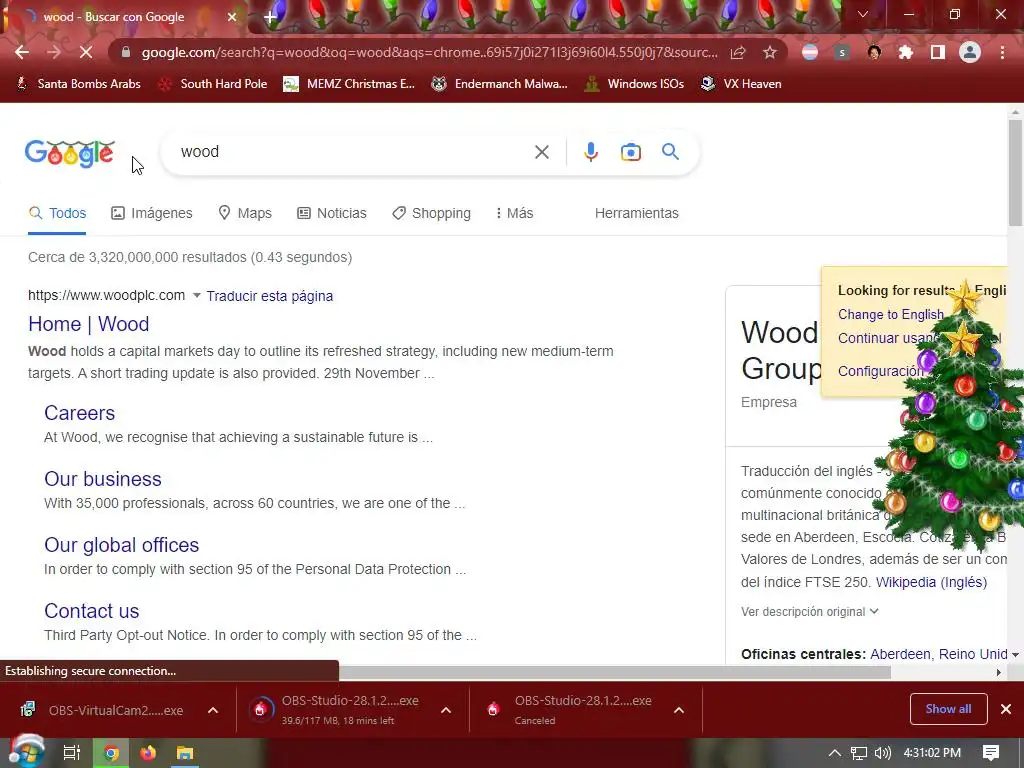Switch to Maps tab
Viewport: 1024px width, 768px height.
pyautogui.click(x=245, y=214)
